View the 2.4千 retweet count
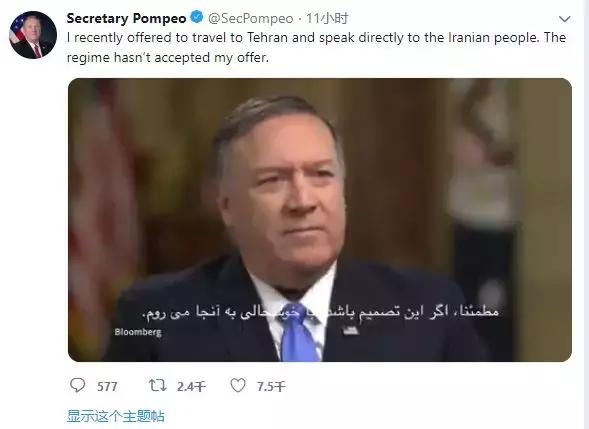589x429 pixels. coord(192,387)
